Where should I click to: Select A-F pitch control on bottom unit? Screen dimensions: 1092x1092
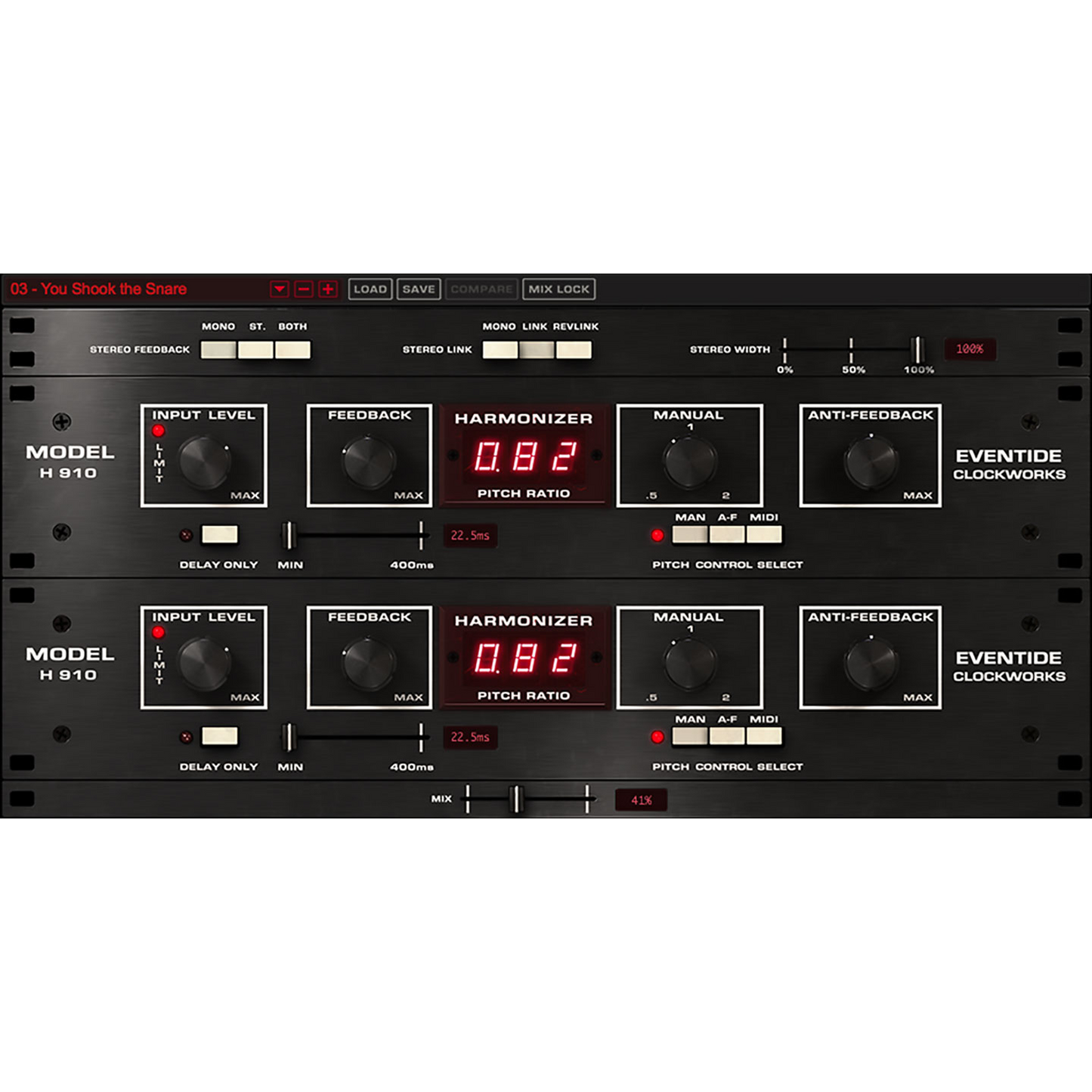[x=727, y=737]
